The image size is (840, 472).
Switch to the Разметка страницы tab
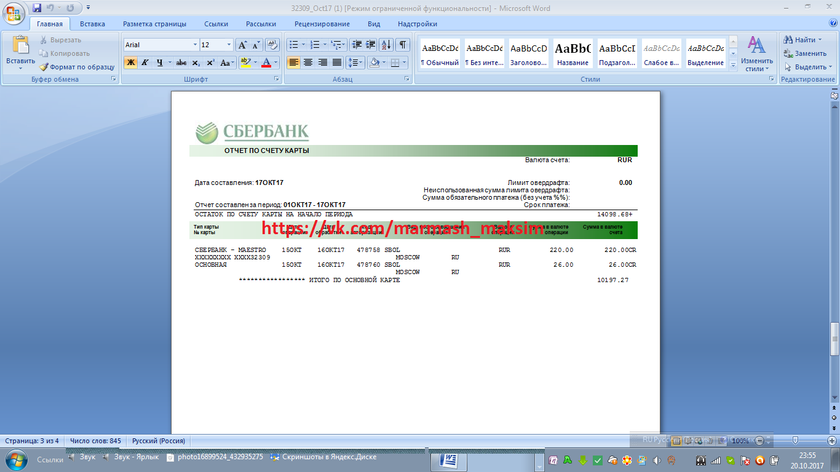point(154,24)
